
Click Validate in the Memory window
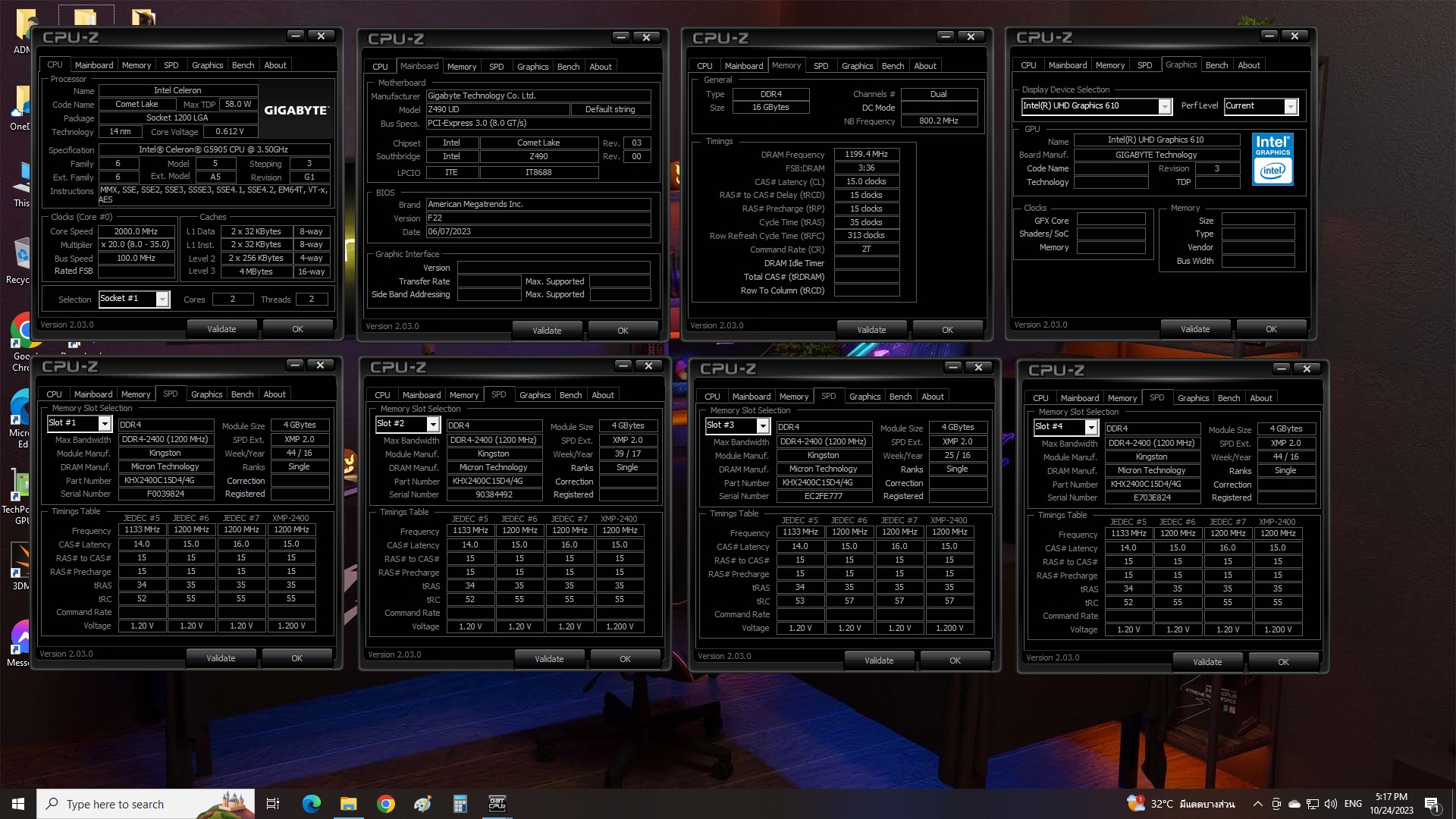[x=871, y=330]
